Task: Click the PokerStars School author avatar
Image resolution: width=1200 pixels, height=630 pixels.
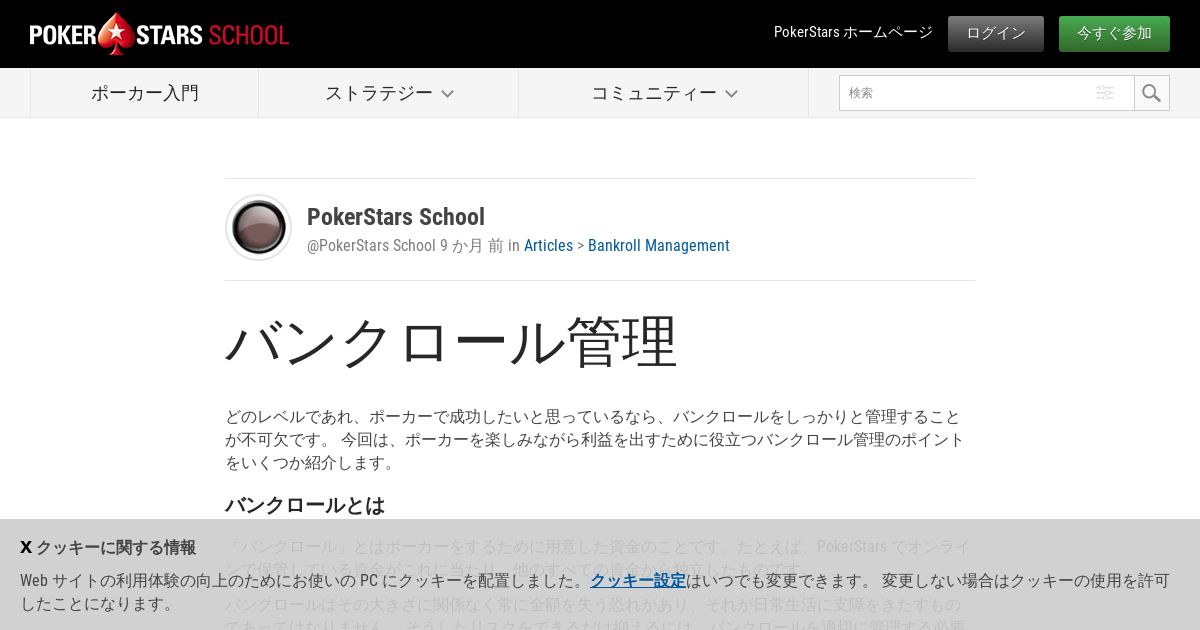Action: coord(259,227)
